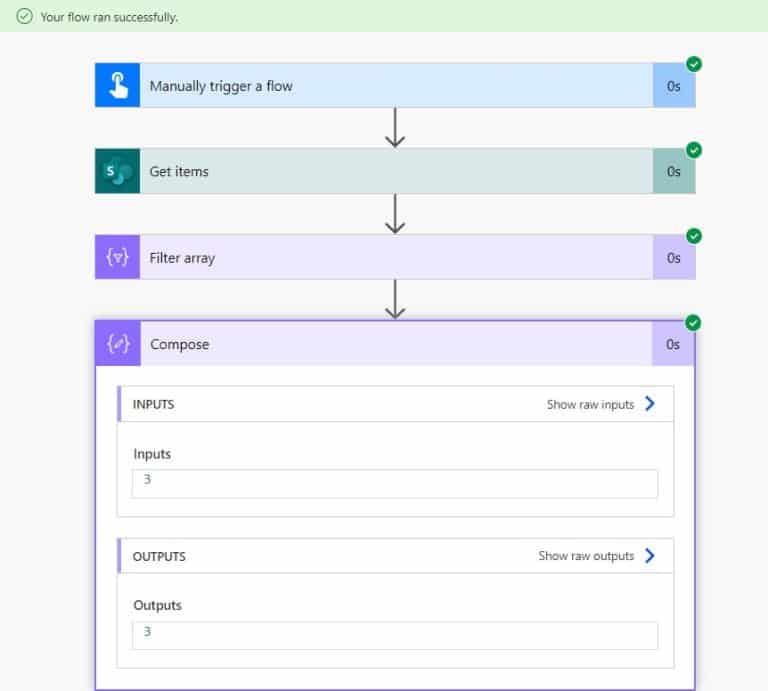Click the Compose curly-brace icon
Viewport: 768px width, 691px height.
118,343
